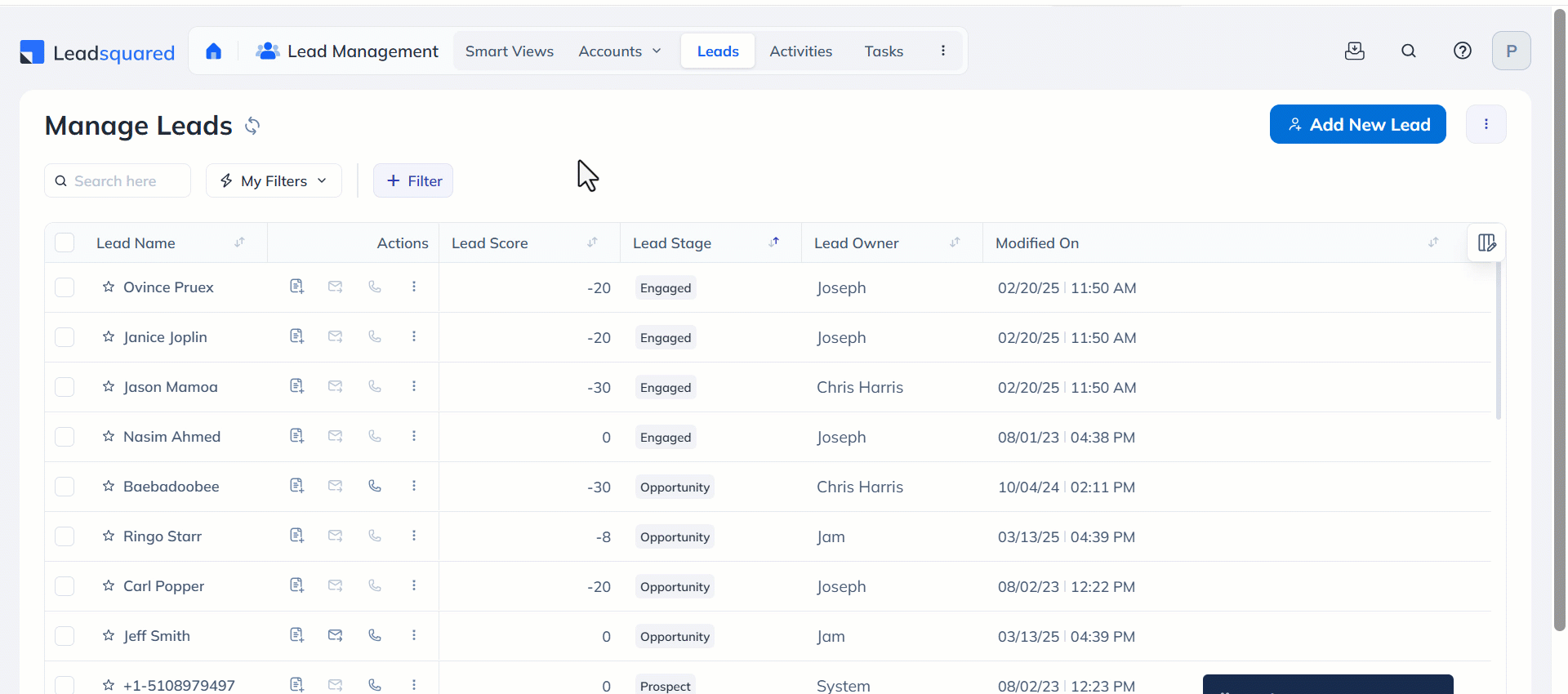The width and height of the screenshot is (1568, 694).
Task: Star the Jeff Smith lead
Action: click(x=109, y=635)
